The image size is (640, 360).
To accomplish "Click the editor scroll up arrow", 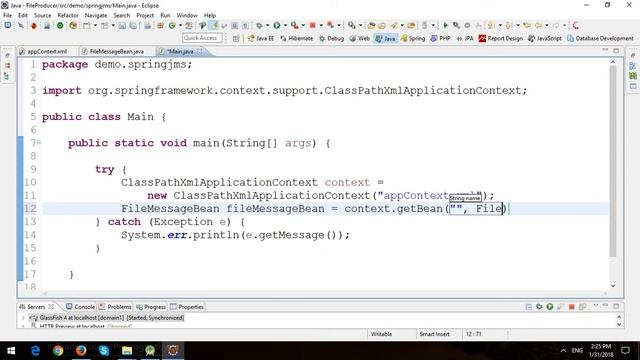I will [x=613, y=62].
